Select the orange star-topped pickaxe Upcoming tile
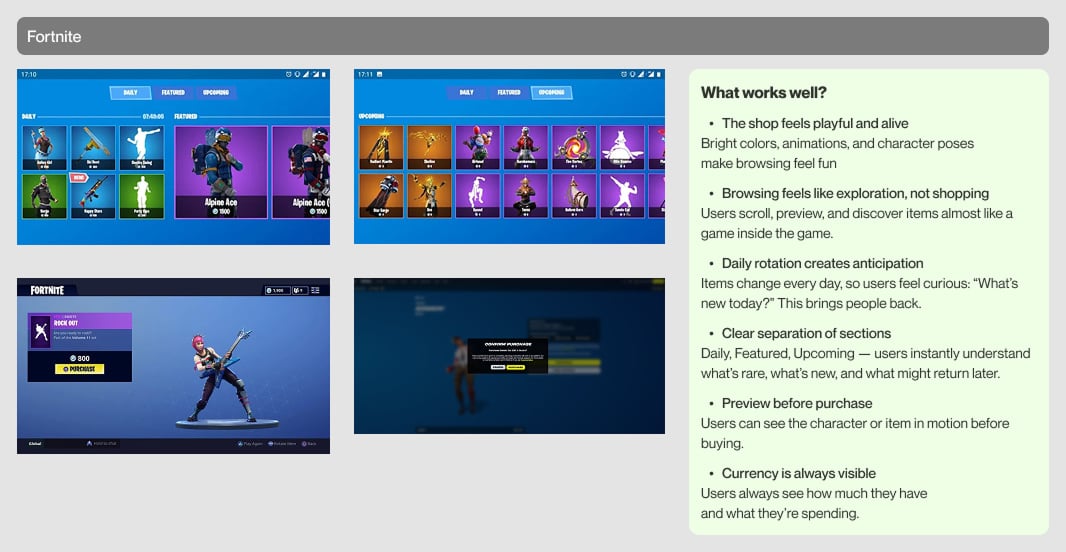This screenshot has height=552, width=1066. [x=381, y=148]
